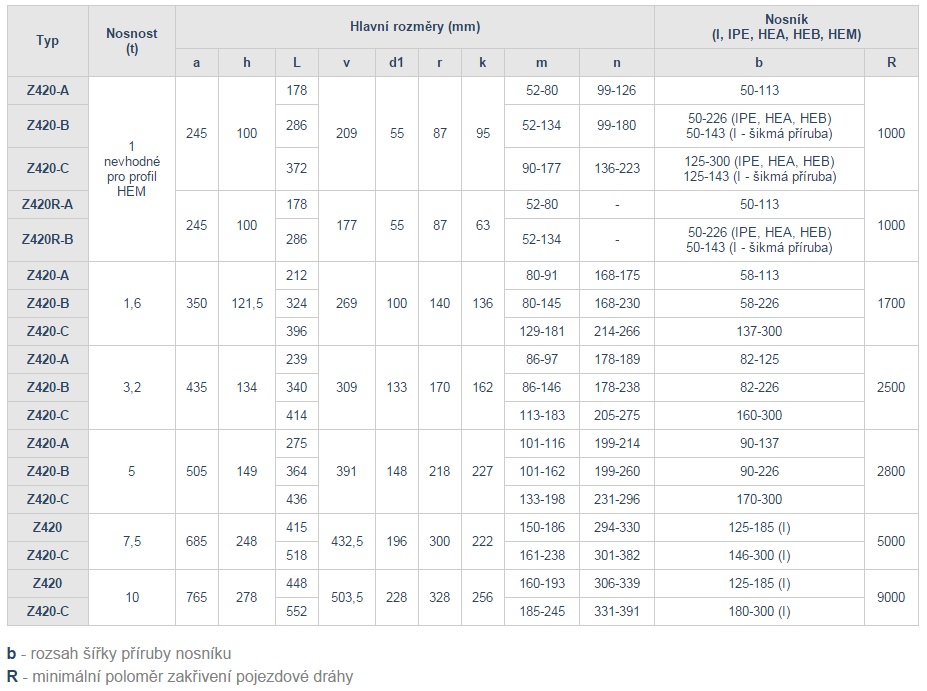Select the Z420R-A row label
This screenshot has height=691, width=927.
pos(47,204)
